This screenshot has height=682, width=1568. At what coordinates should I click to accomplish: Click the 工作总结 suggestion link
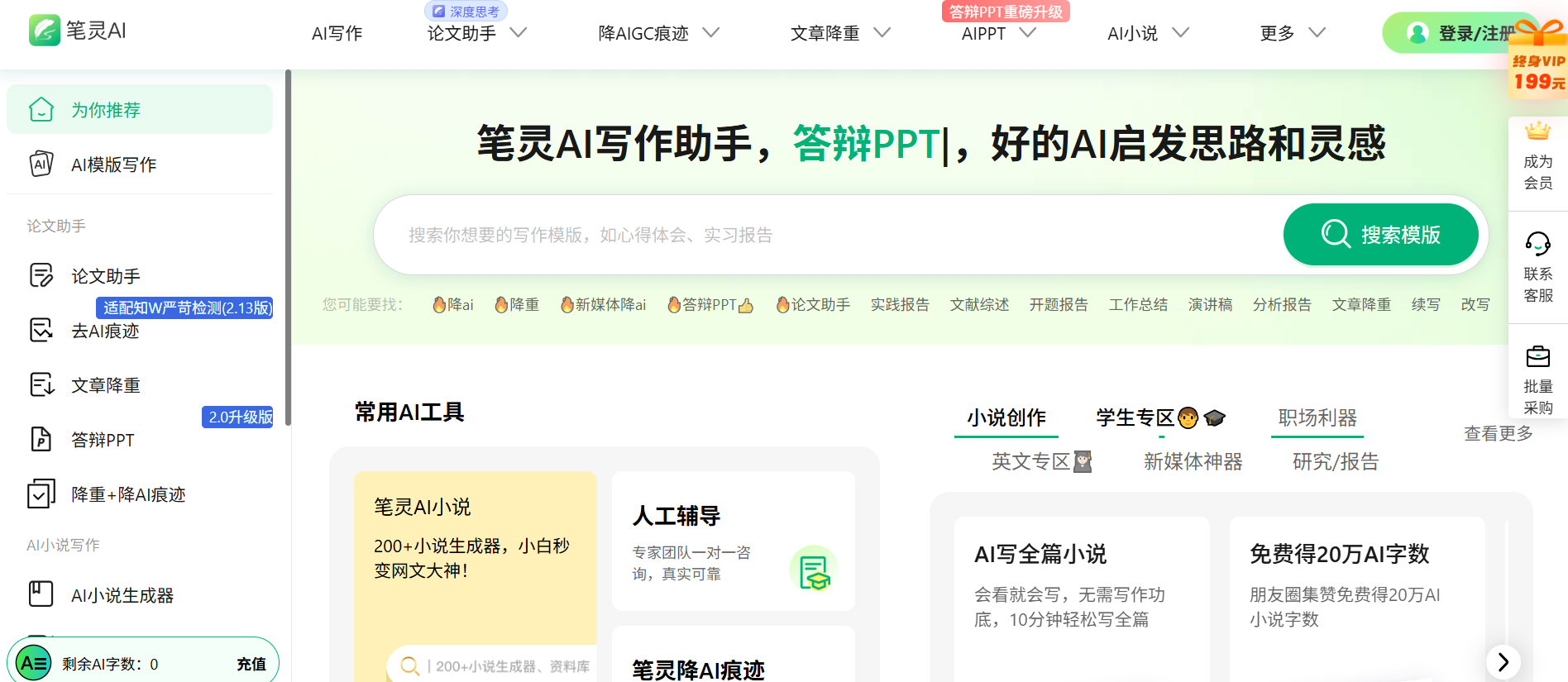(1138, 305)
